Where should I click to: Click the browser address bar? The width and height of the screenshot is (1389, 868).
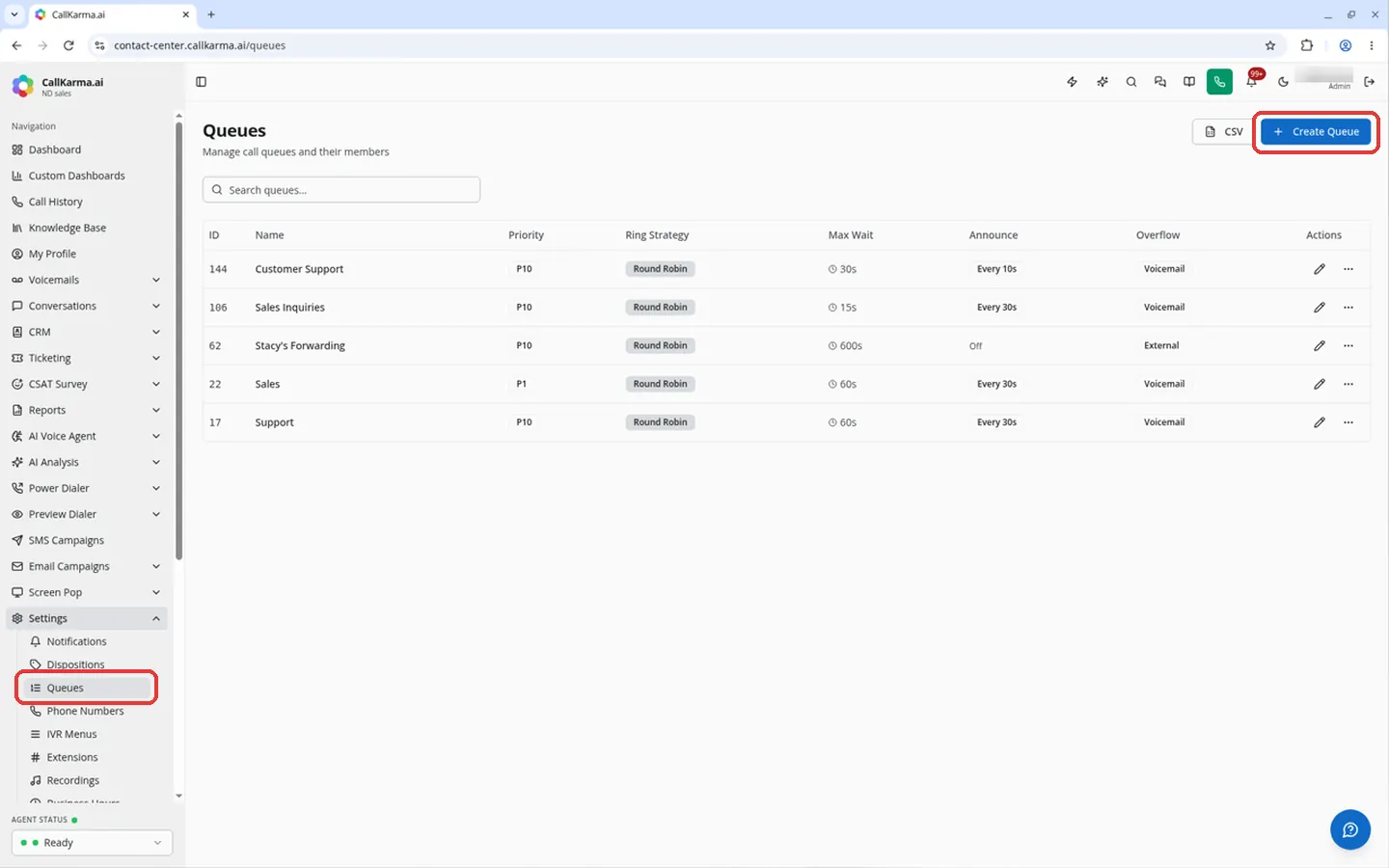675,45
